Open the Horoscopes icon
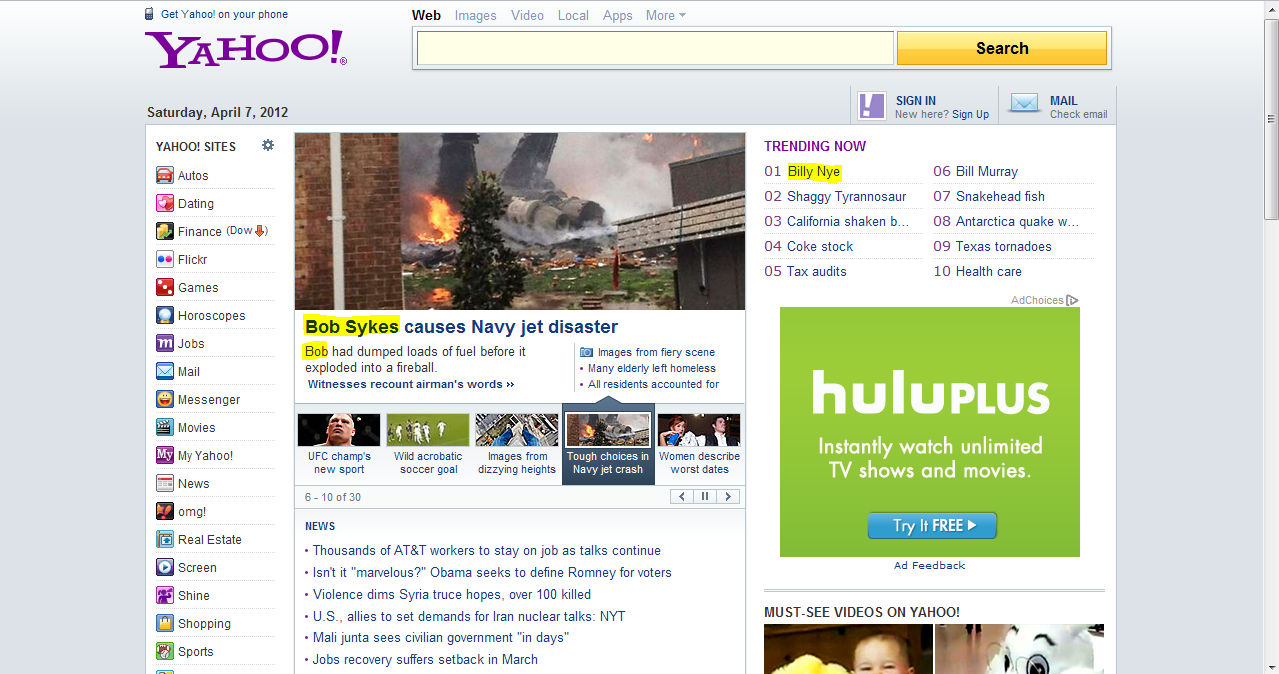Image resolution: width=1279 pixels, height=674 pixels. 165,315
